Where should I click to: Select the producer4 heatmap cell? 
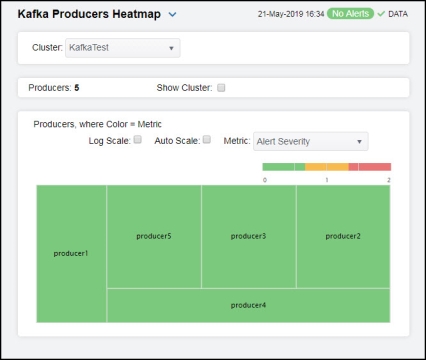pos(248,305)
